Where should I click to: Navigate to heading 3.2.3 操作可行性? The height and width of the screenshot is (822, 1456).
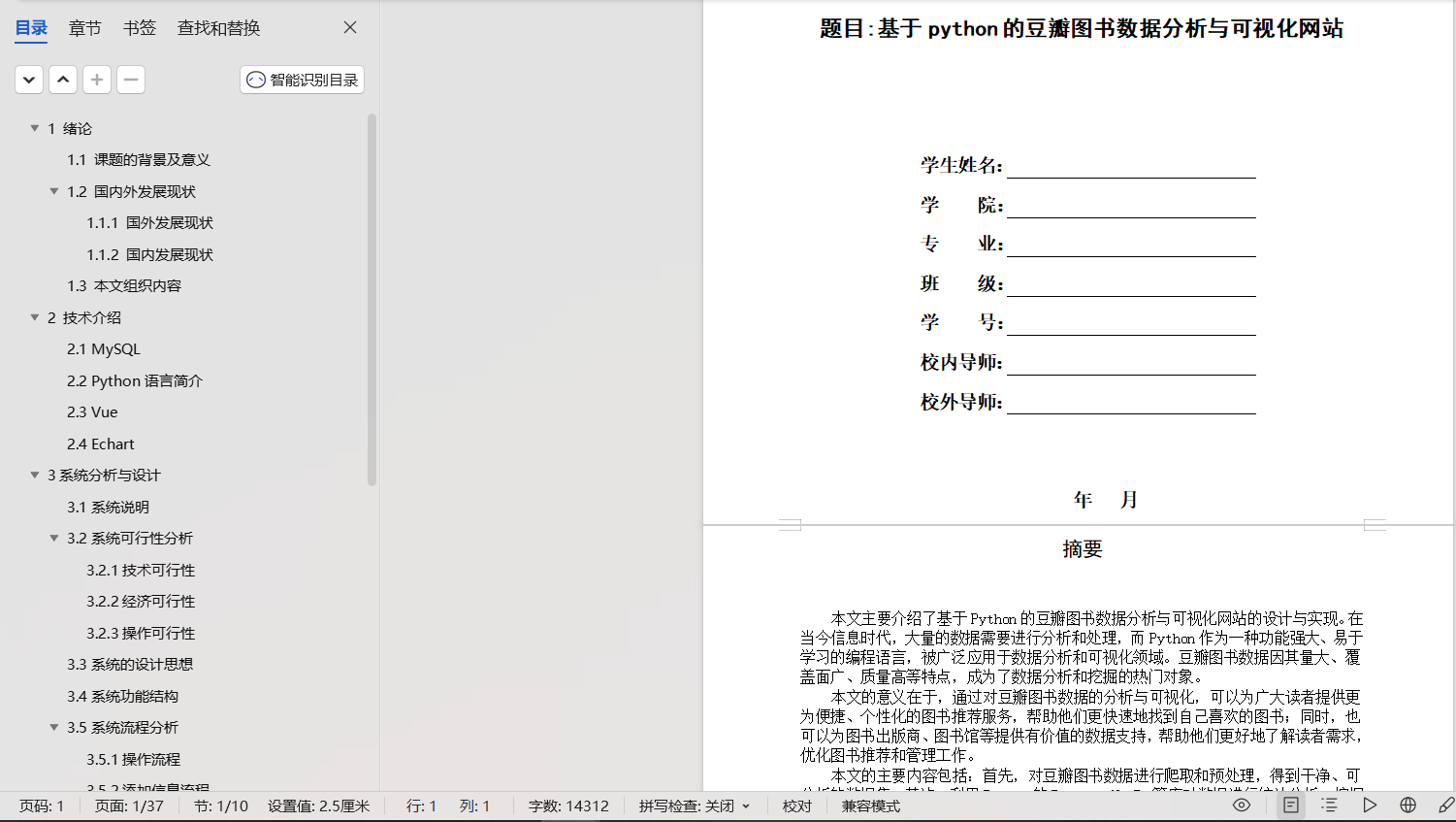coord(141,633)
